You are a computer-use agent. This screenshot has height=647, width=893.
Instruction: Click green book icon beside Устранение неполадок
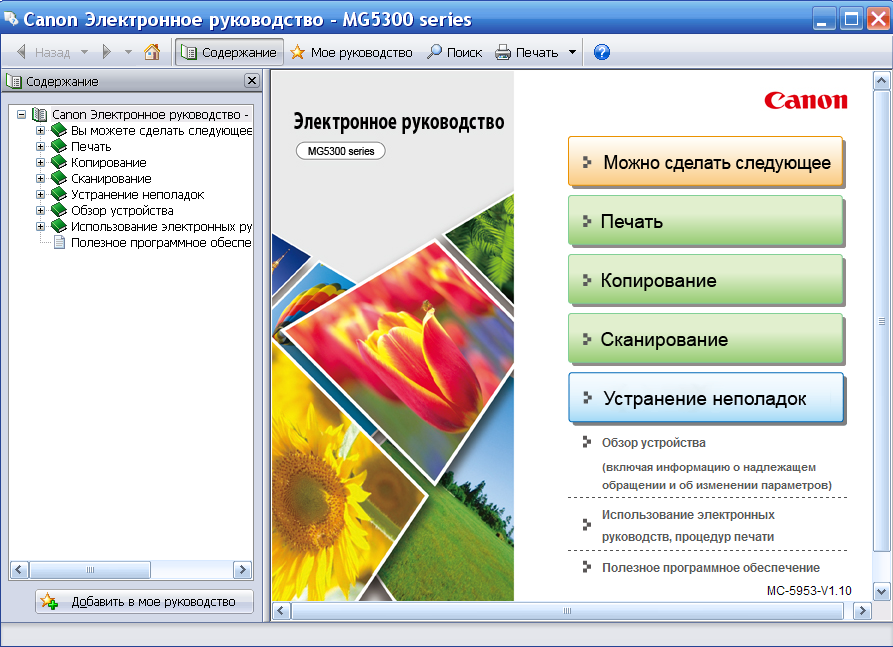tap(59, 194)
